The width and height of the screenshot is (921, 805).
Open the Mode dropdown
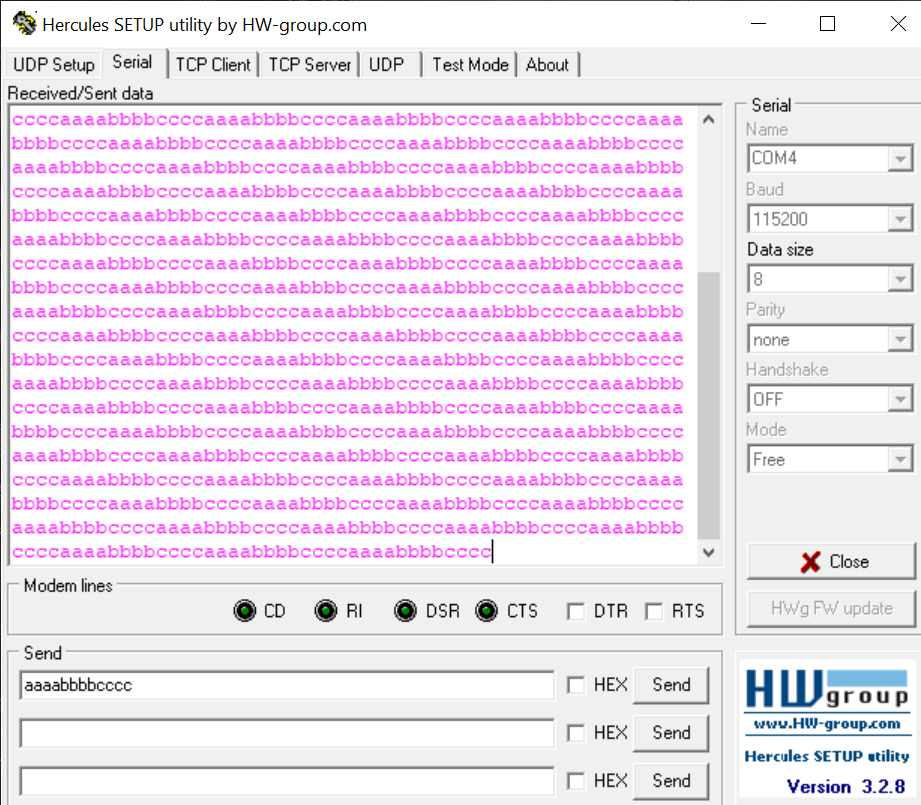pyautogui.click(x=899, y=458)
